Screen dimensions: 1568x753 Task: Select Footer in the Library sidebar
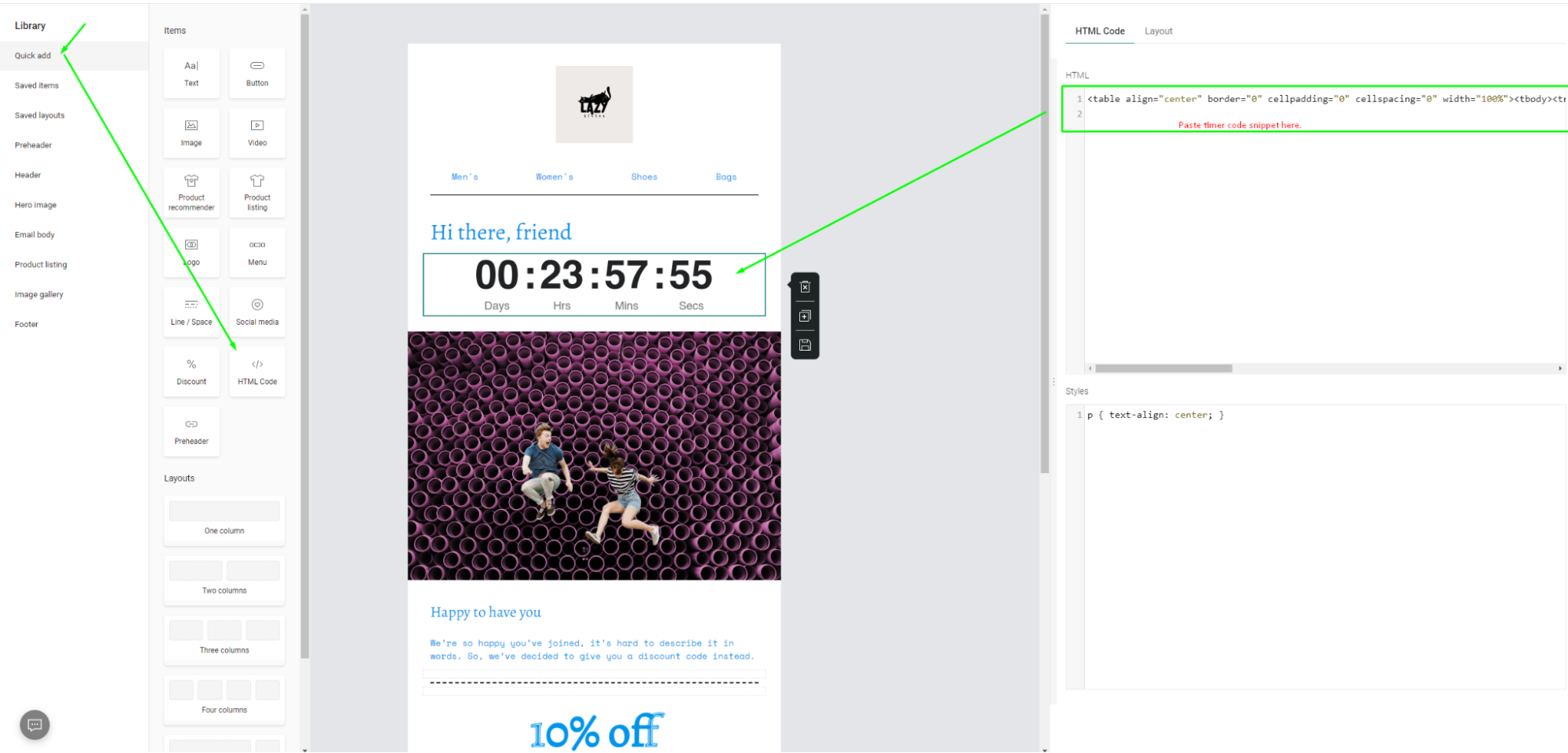pos(26,323)
